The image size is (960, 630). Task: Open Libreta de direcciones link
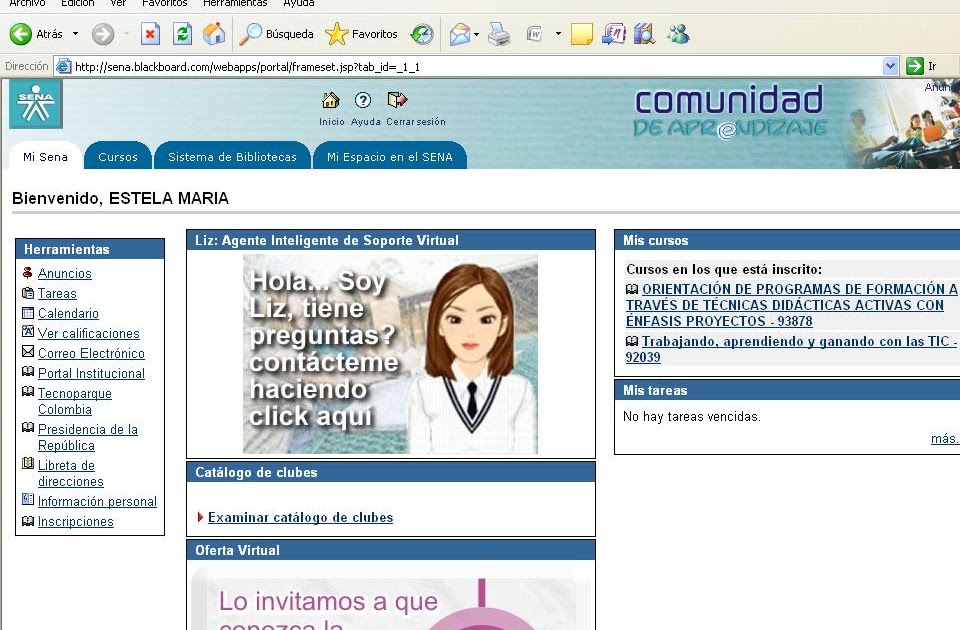70,474
